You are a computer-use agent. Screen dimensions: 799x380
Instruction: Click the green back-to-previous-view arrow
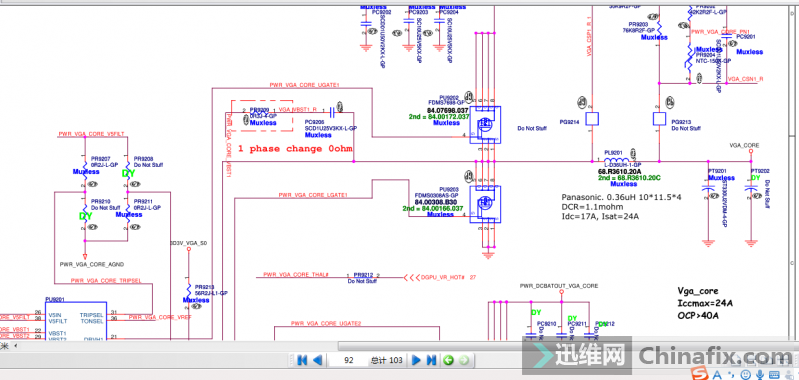click(448, 360)
